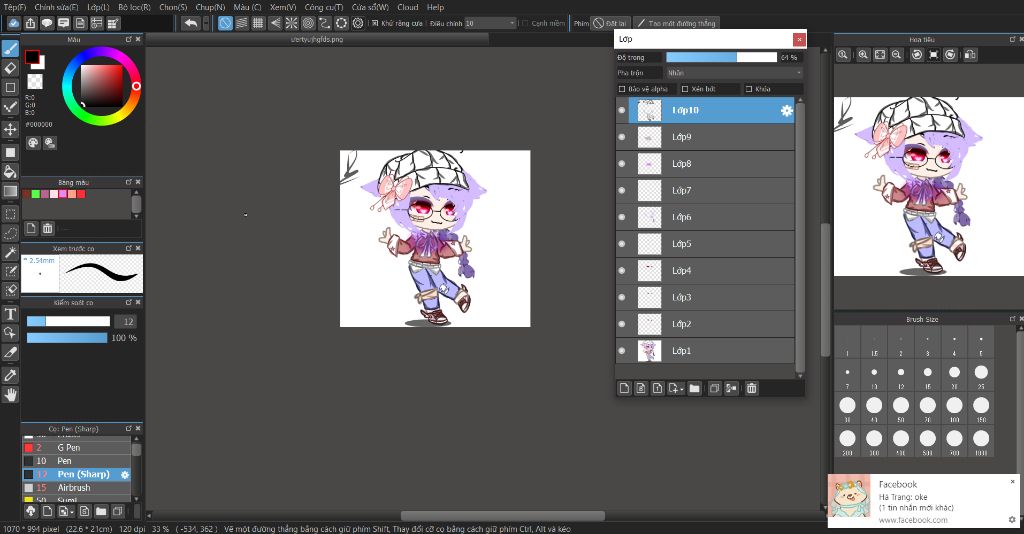This screenshot has height=534, width=1024.
Task: Zoom out using the navigator panel icon
Action: pyautogui.click(x=897, y=55)
